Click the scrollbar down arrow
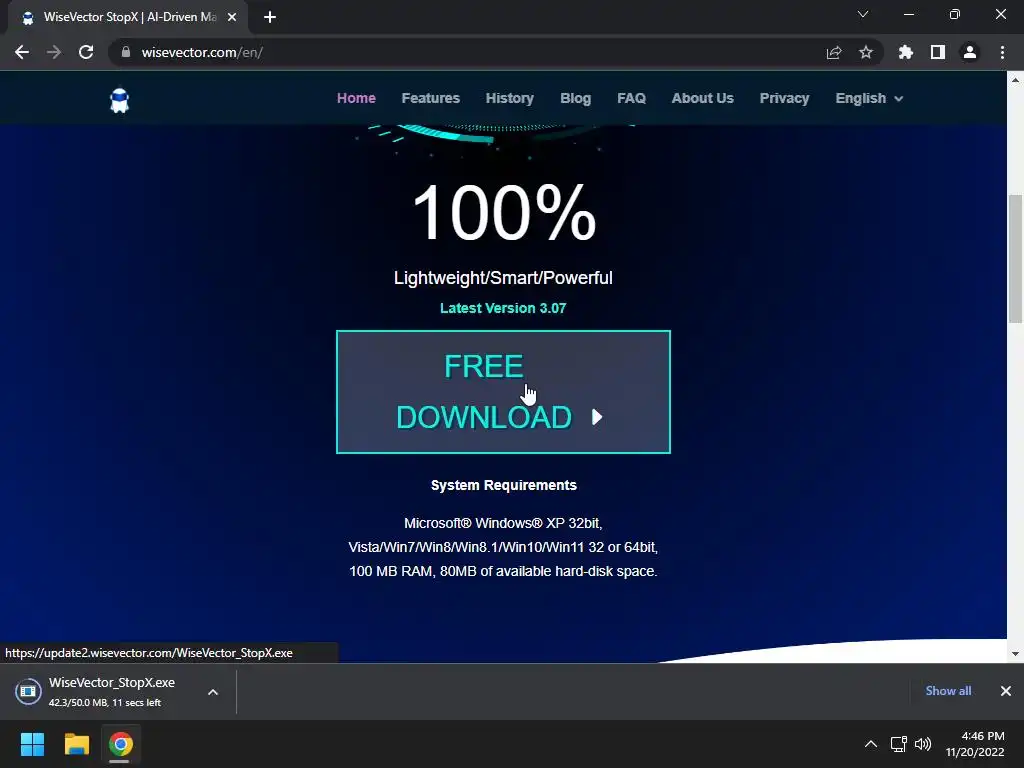The height and width of the screenshot is (768, 1024). pos(1015,653)
